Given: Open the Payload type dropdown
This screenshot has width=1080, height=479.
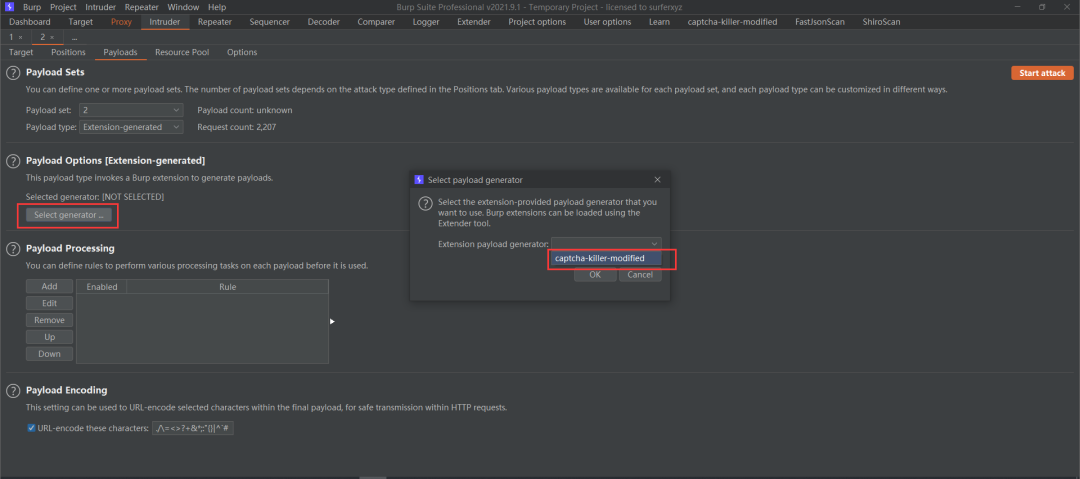Looking at the screenshot, I should pyautogui.click(x=131, y=127).
